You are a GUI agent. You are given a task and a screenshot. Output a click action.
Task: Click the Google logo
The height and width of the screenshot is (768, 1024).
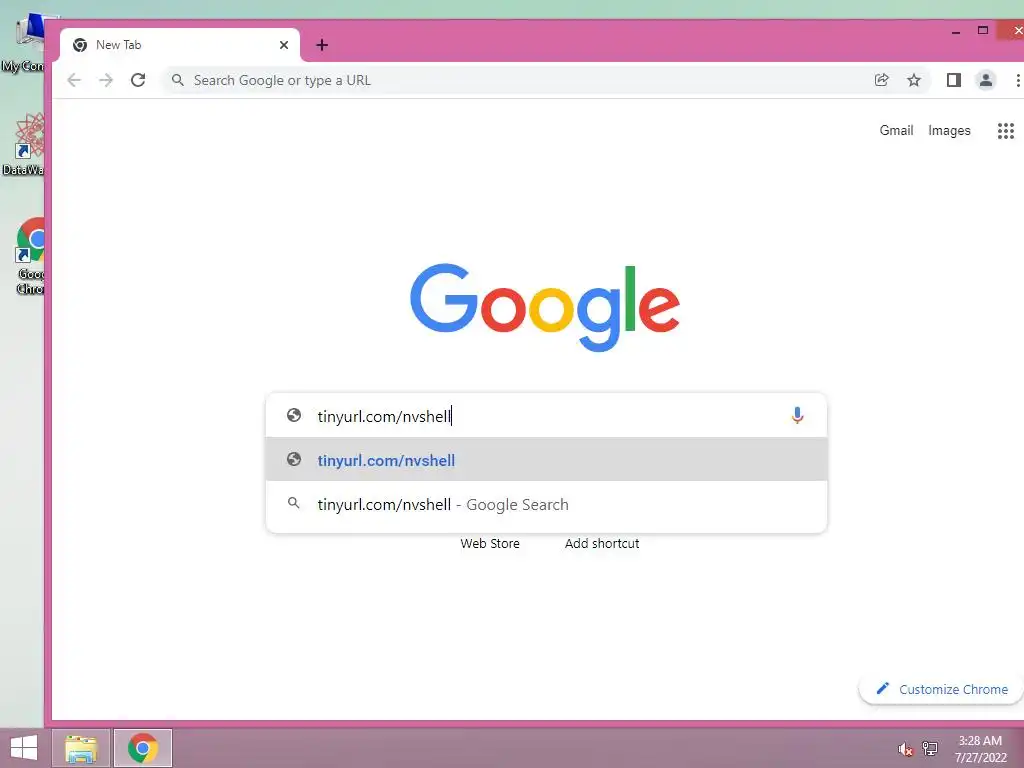click(x=545, y=307)
